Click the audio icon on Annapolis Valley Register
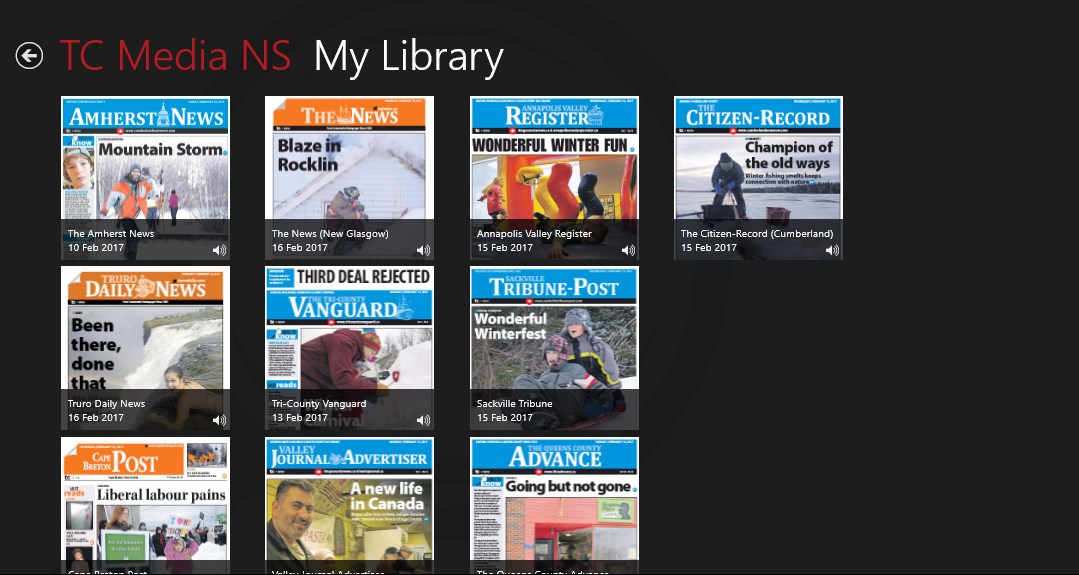 [628, 250]
